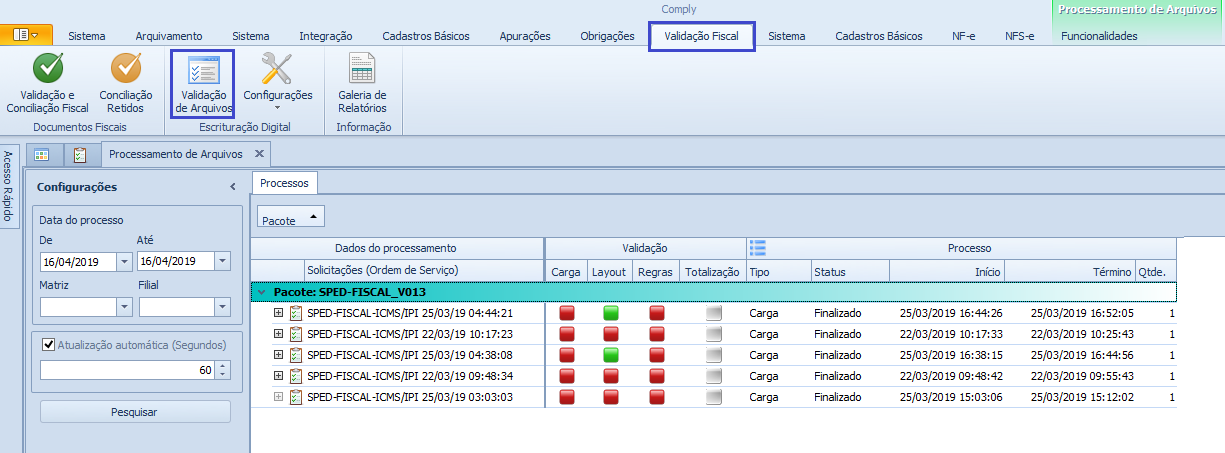The height and width of the screenshot is (453, 1225).
Task: Switch to the Apurações ribbon tab
Action: click(x=524, y=36)
